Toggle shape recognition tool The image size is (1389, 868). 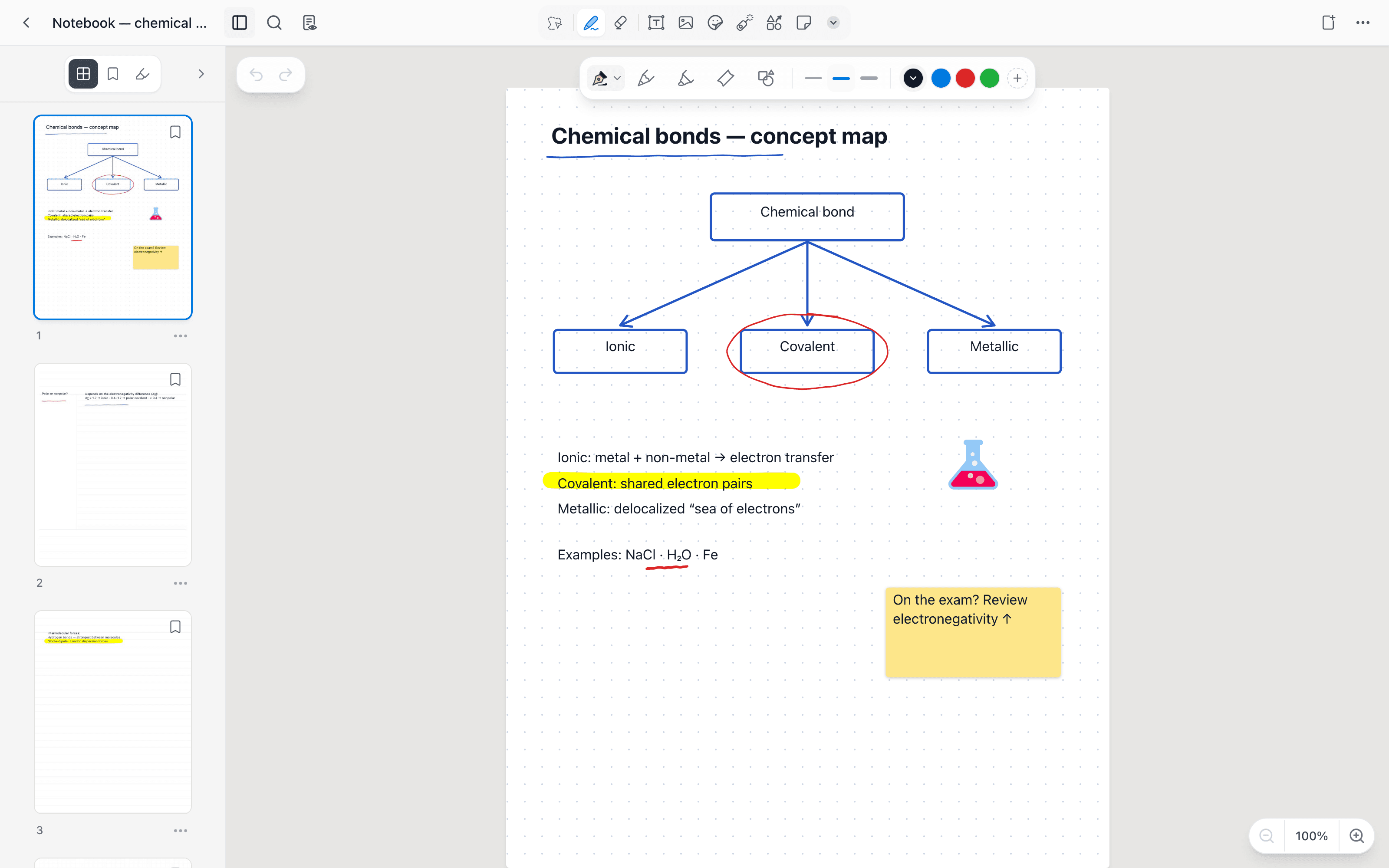click(x=766, y=78)
